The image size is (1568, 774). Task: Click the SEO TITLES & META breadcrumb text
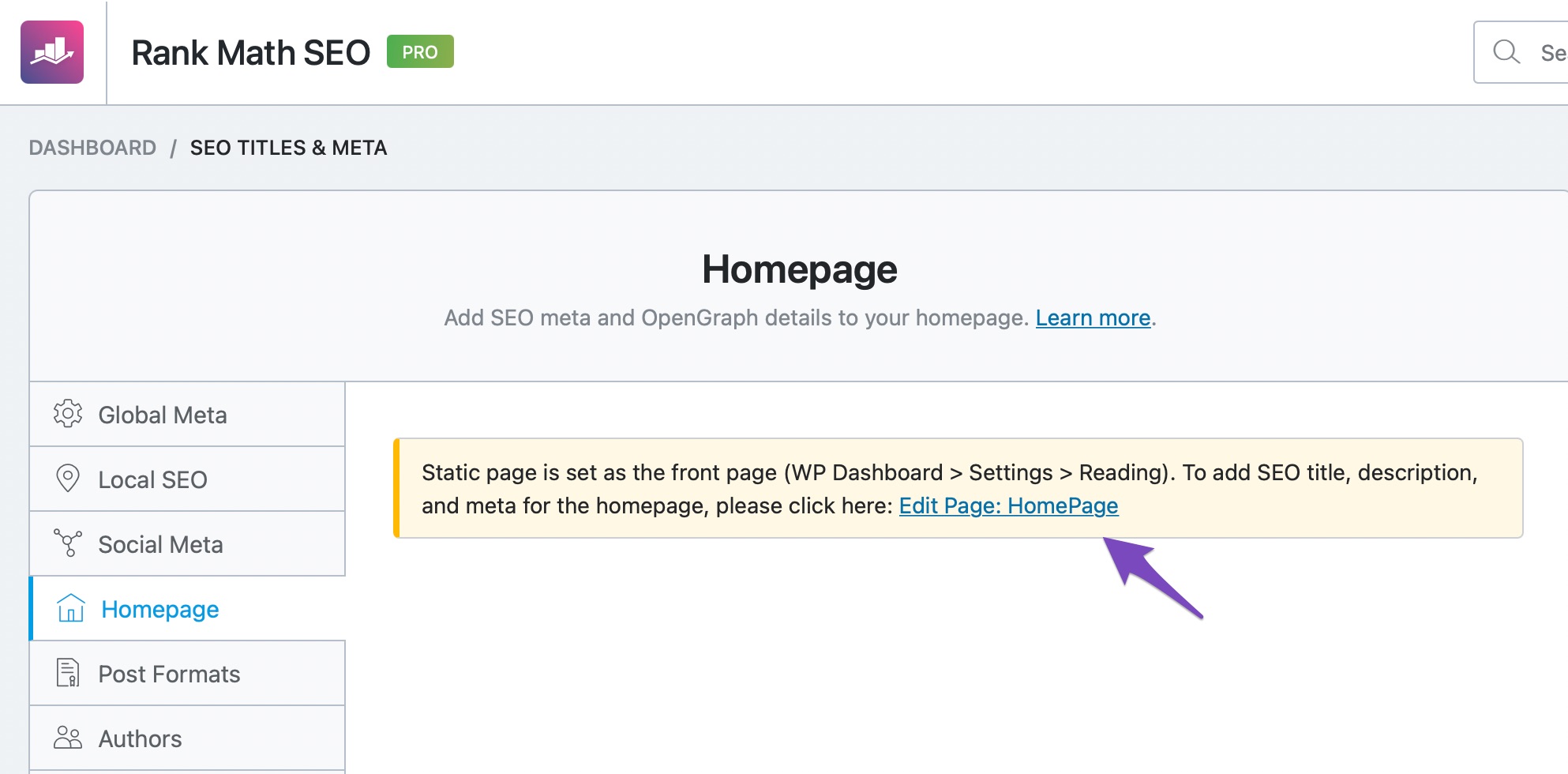pos(288,148)
